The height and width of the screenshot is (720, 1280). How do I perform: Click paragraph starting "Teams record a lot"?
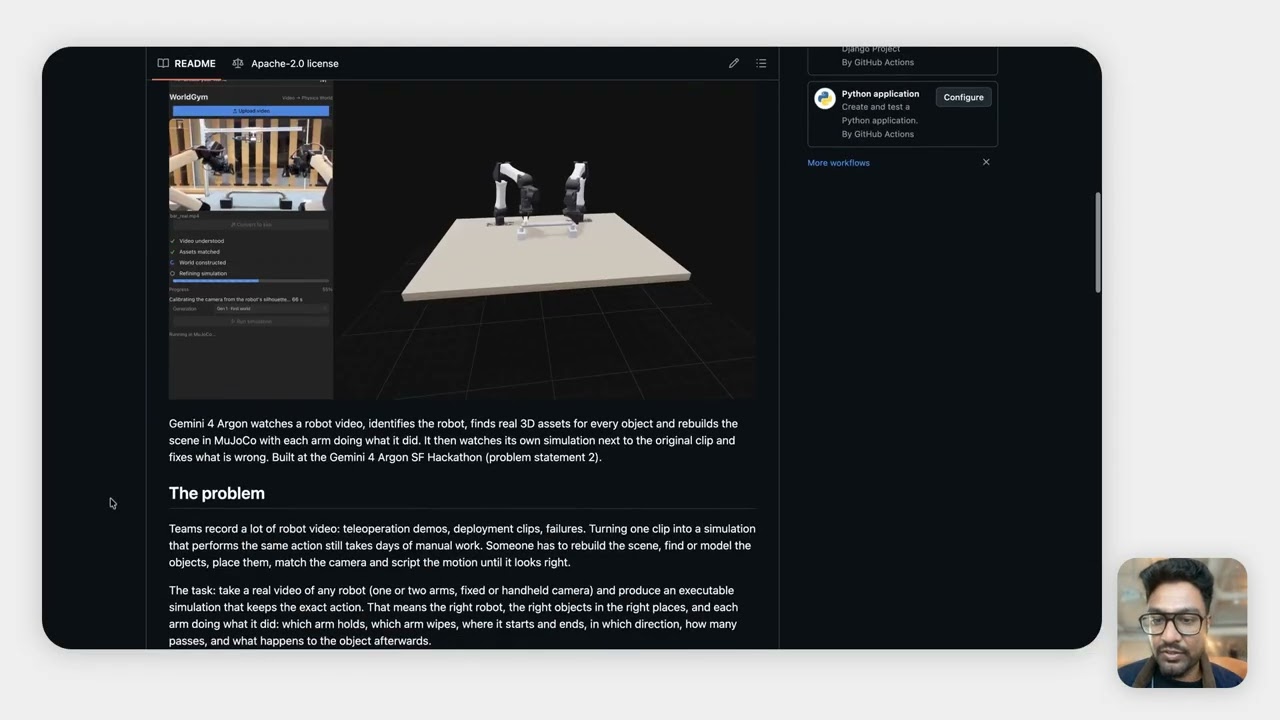click(462, 545)
